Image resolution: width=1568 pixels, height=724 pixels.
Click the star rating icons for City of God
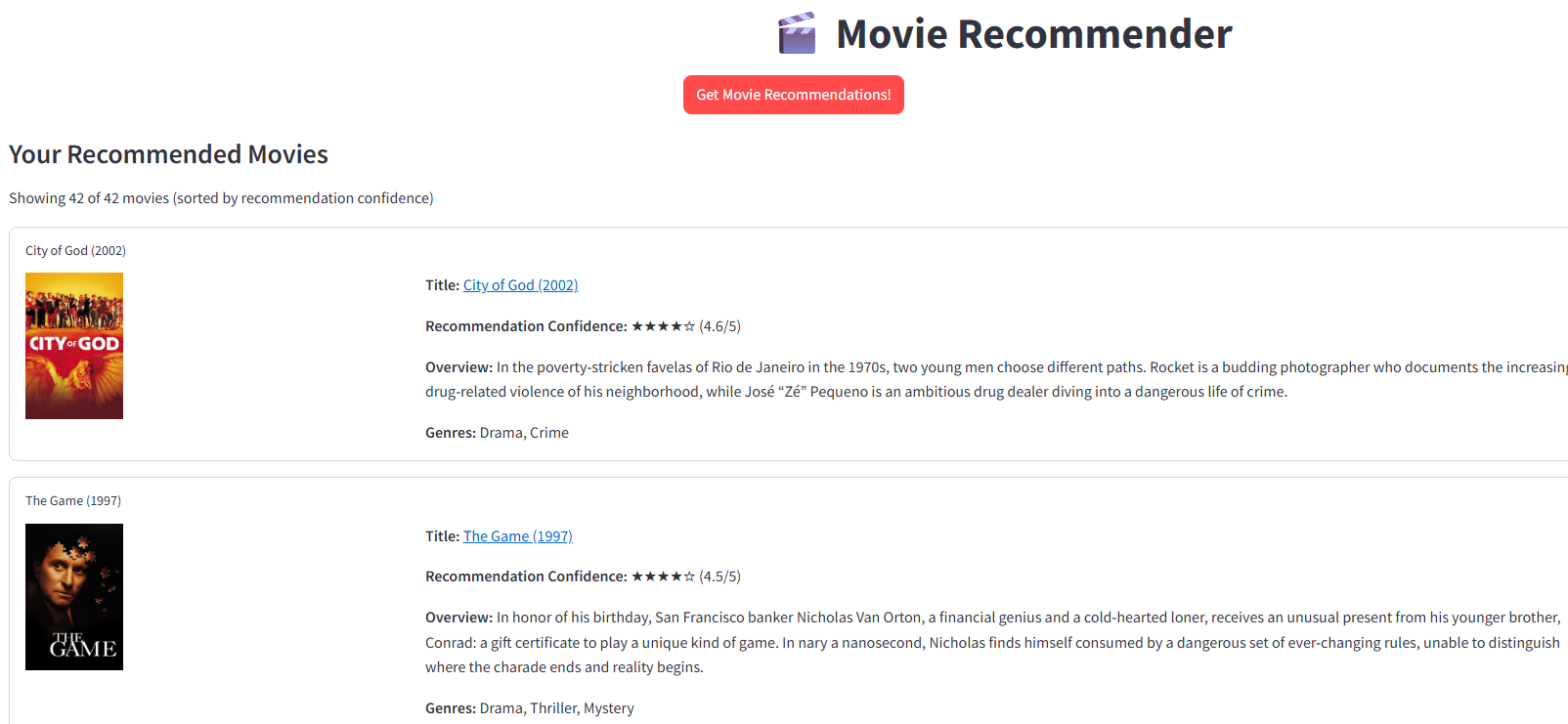coord(663,326)
